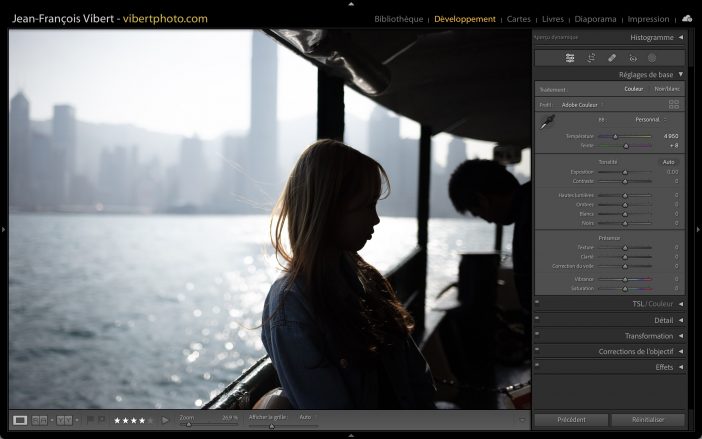
Task: Switch to Loupe view mode icon
Action: (x=20, y=420)
